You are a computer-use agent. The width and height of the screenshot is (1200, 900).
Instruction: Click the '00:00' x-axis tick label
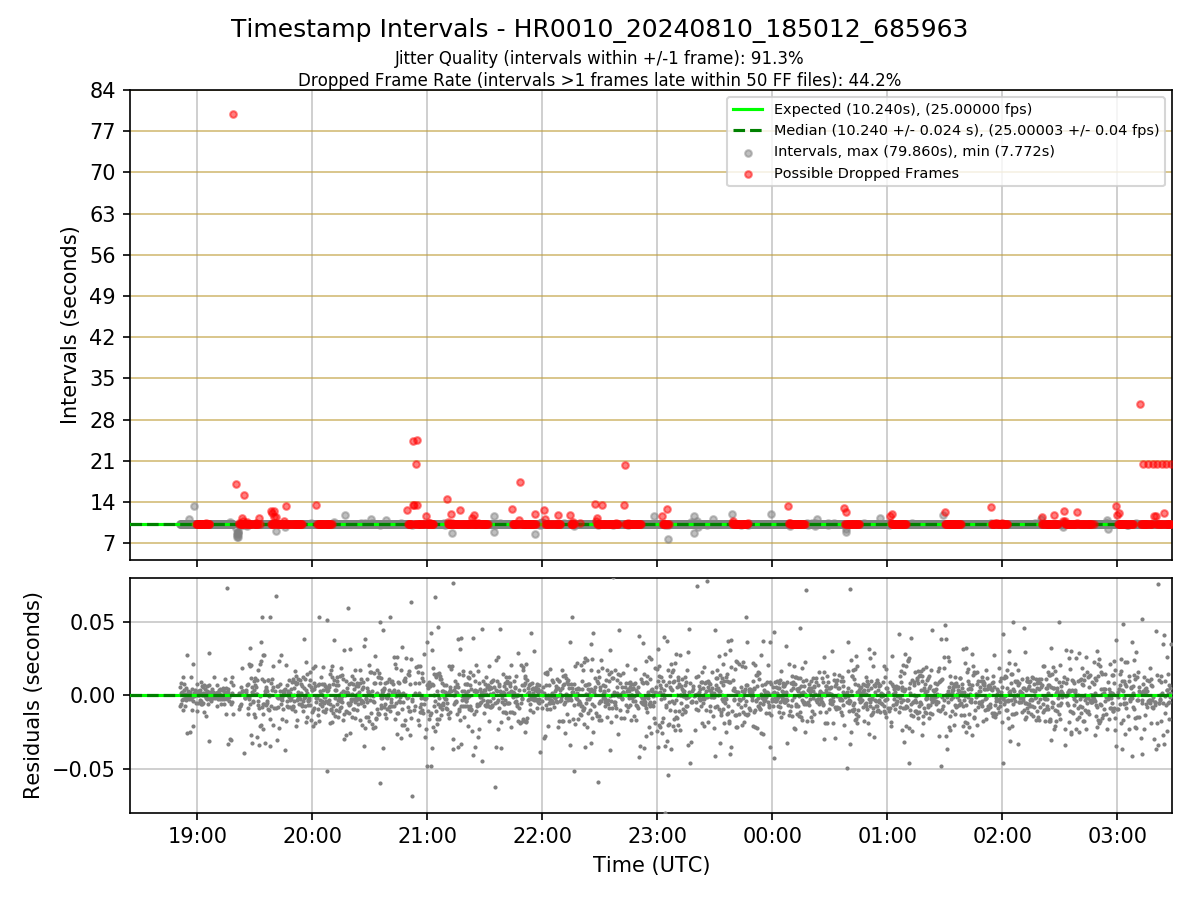click(x=772, y=834)
